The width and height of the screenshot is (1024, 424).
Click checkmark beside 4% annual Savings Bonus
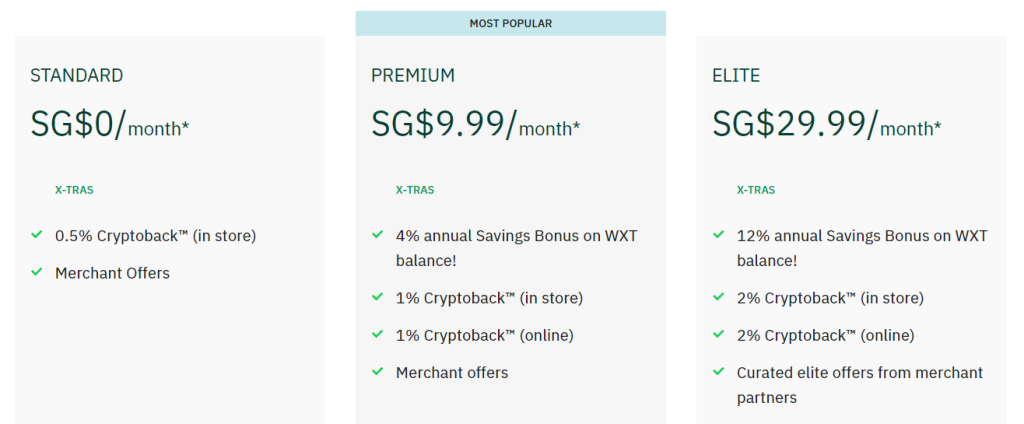tap(377, 234)
